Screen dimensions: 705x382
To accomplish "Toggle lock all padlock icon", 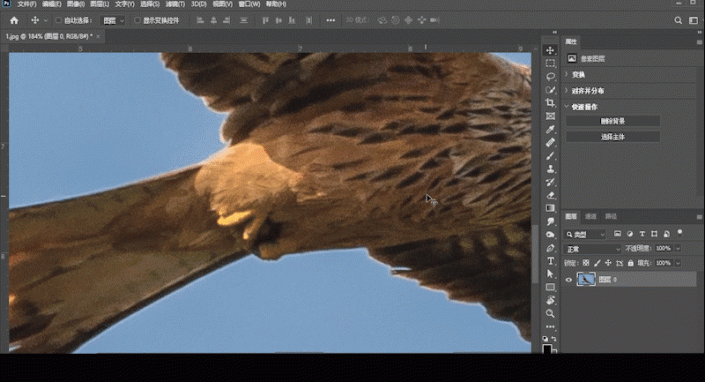I will [630, 263].
